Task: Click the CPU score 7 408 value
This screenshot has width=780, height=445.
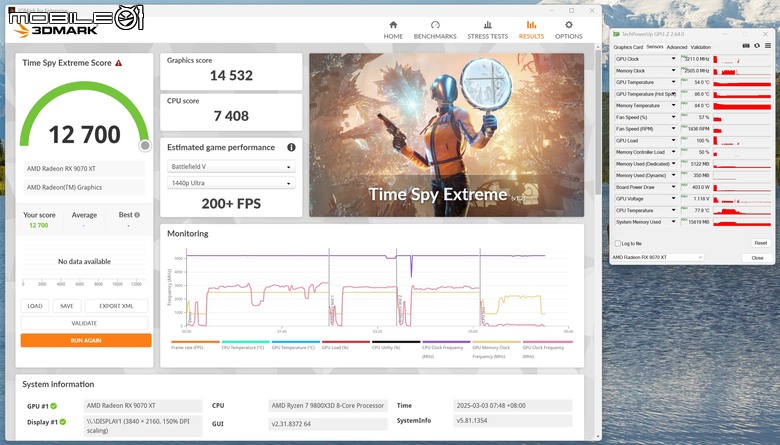Action: click(x=231, y=116)
